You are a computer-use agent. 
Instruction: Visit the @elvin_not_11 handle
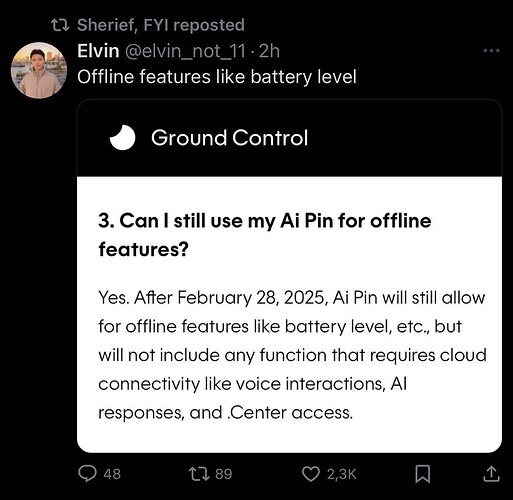tap(185, 51)
